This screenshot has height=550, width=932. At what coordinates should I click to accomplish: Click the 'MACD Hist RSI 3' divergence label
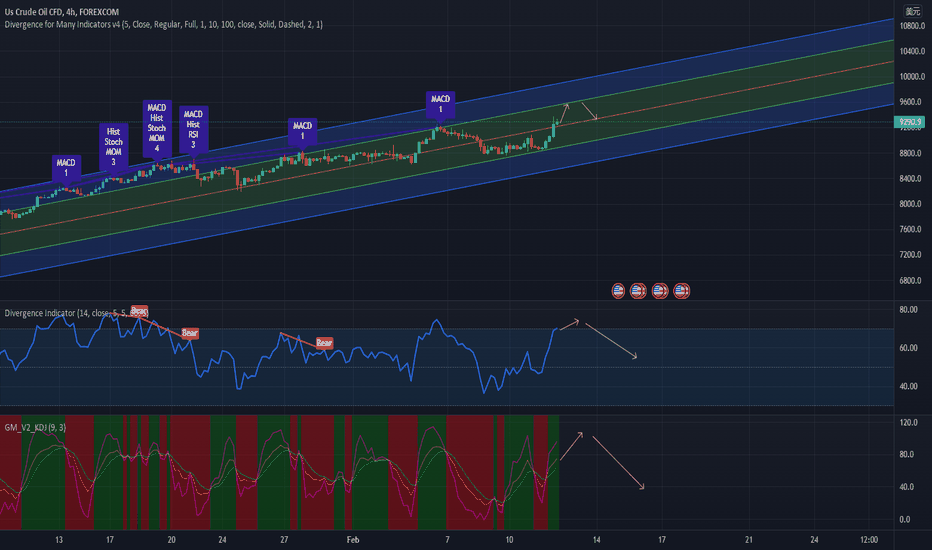click(x=193, y=129)
